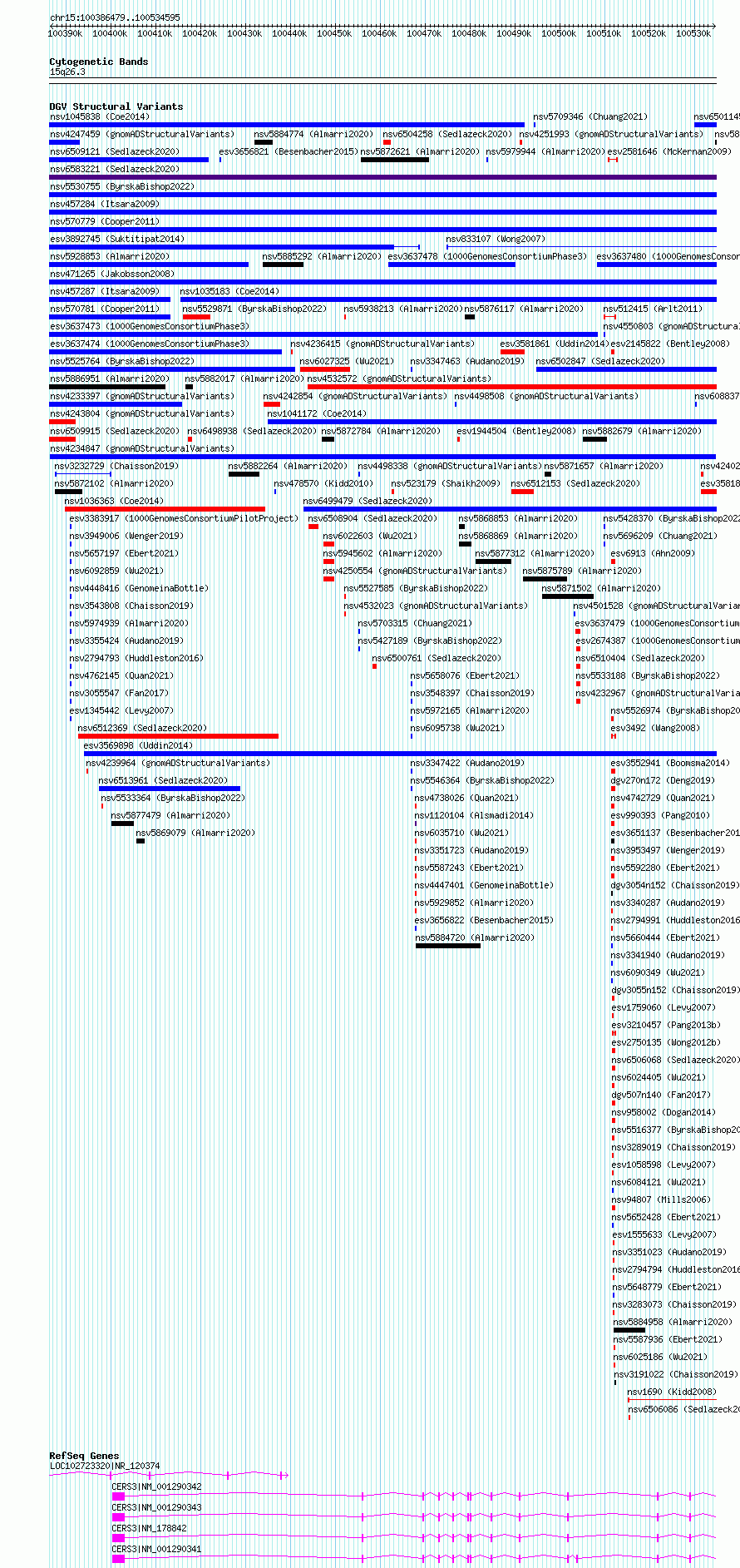The width and height of the screenshot is (740, 1568).
Task: Open esv2145822 (Bentley2008) variant
Action: 670,344
